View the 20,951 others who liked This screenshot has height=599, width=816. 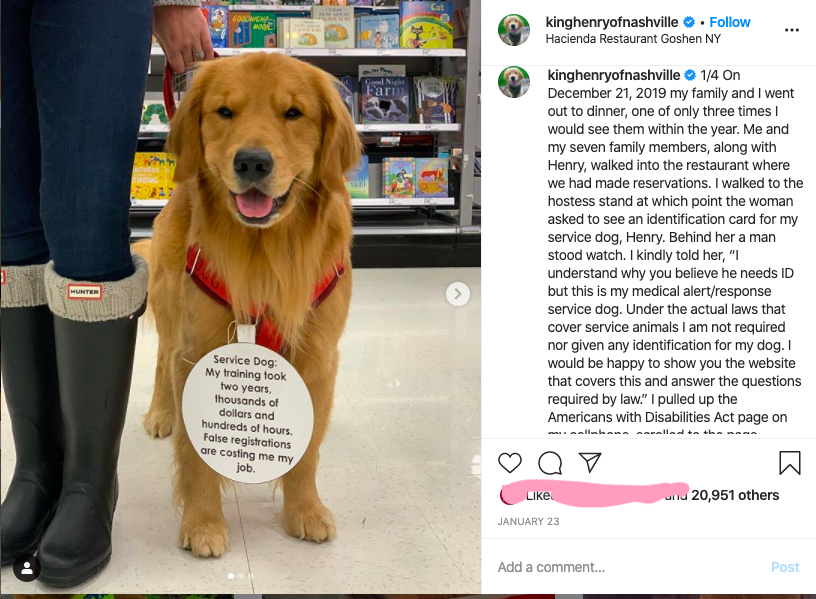pyautogui.click(x=735, y=495)
